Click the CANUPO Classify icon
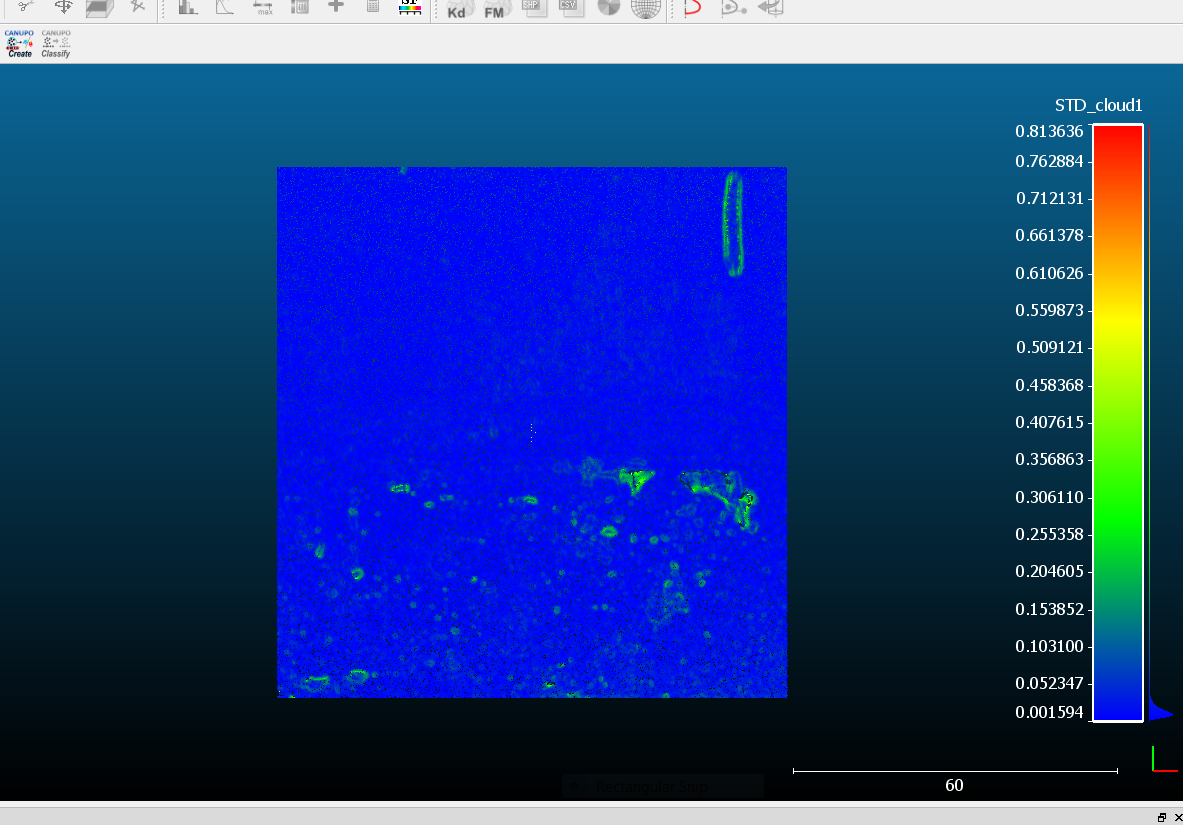 [x=56, y=44]
